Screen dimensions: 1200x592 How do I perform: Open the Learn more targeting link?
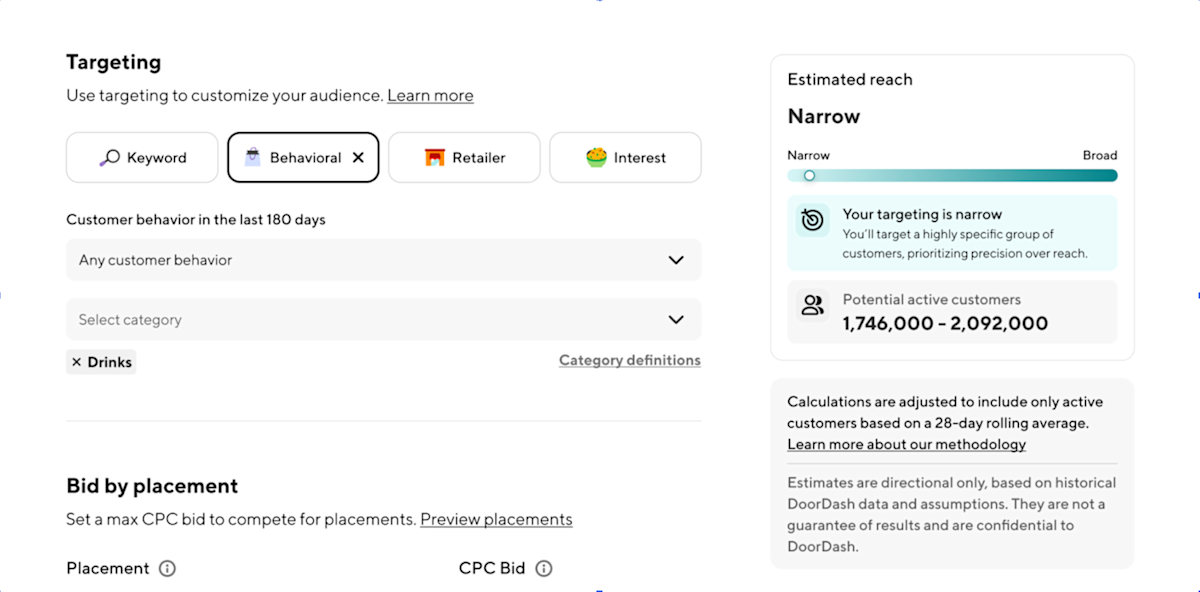pos(430,95)
